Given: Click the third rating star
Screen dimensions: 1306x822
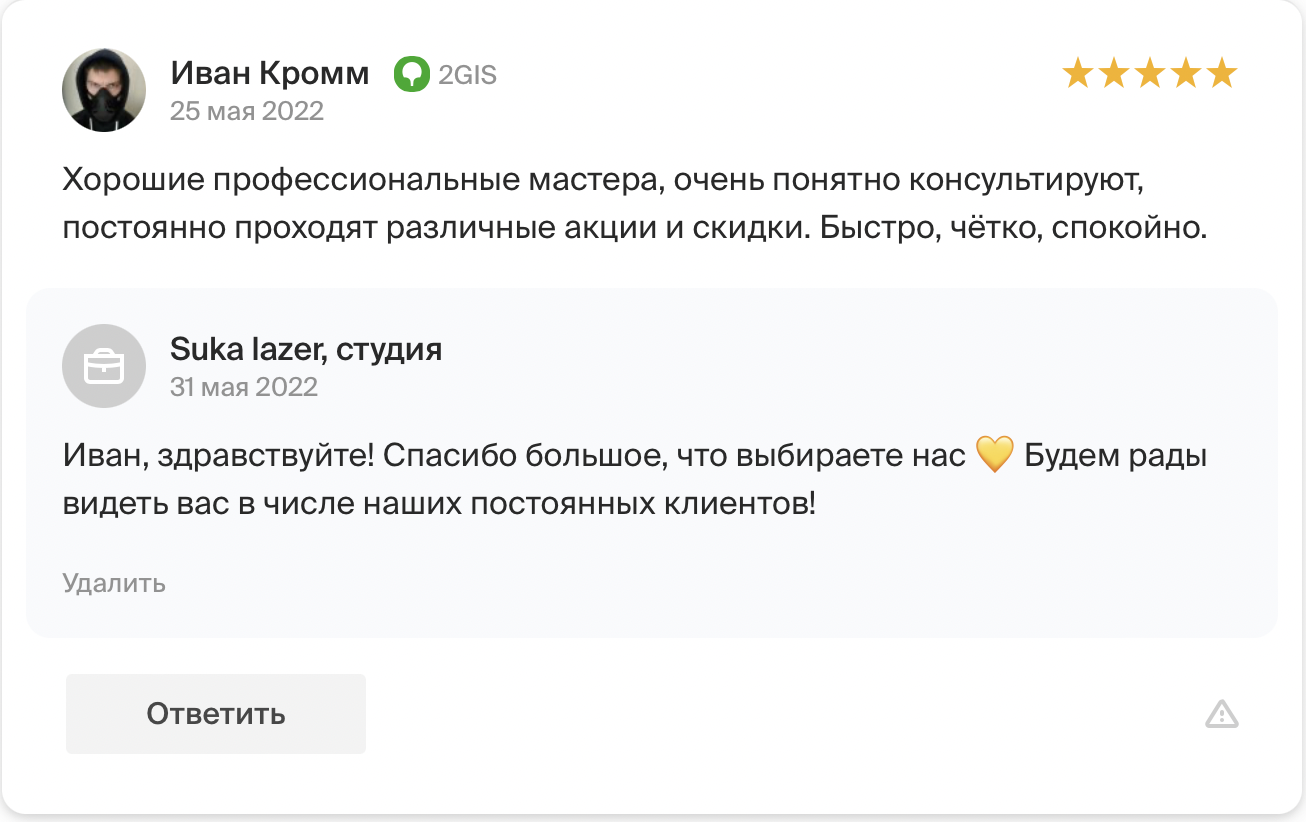Looking at the screenshot, I should [1150, 73].
